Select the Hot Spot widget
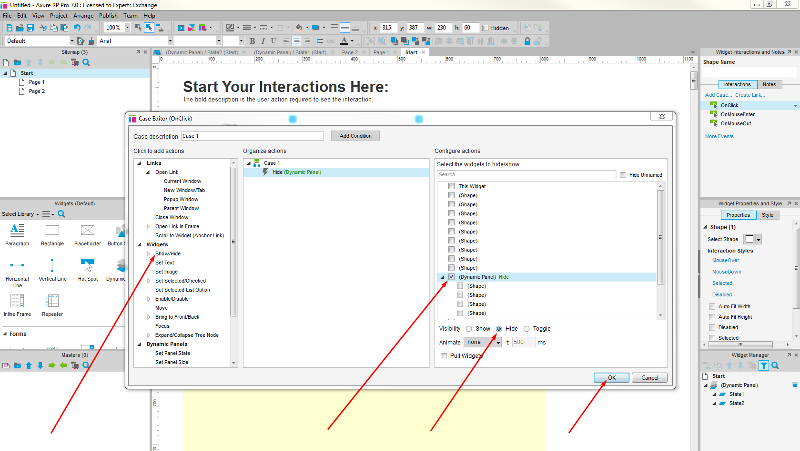 point(87,270)
